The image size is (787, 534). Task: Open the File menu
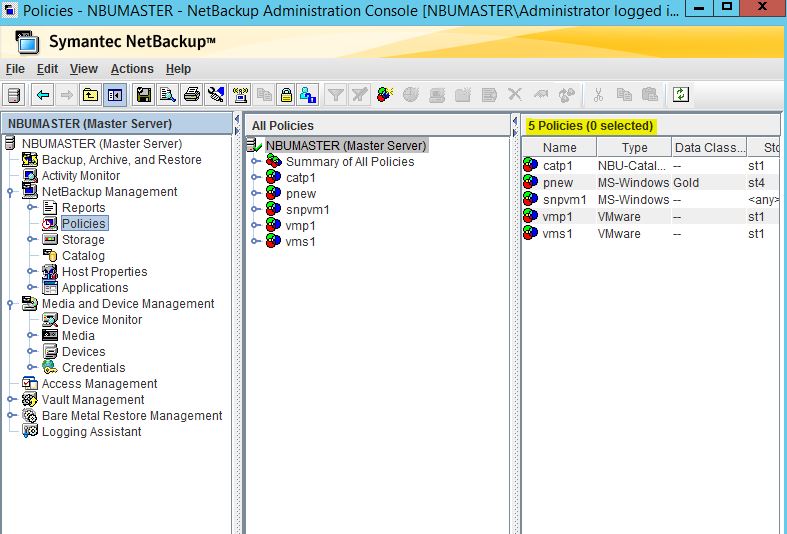tap(15, 69)
